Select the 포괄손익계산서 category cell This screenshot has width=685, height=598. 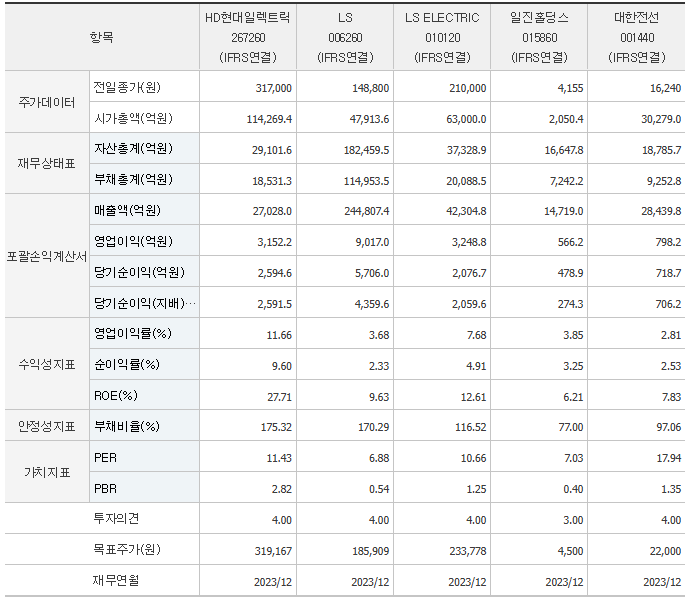click(x=47, y=256)
